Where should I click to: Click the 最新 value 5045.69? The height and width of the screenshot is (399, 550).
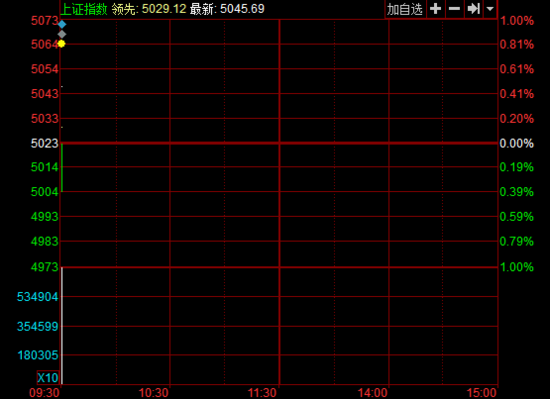point(242,9)
